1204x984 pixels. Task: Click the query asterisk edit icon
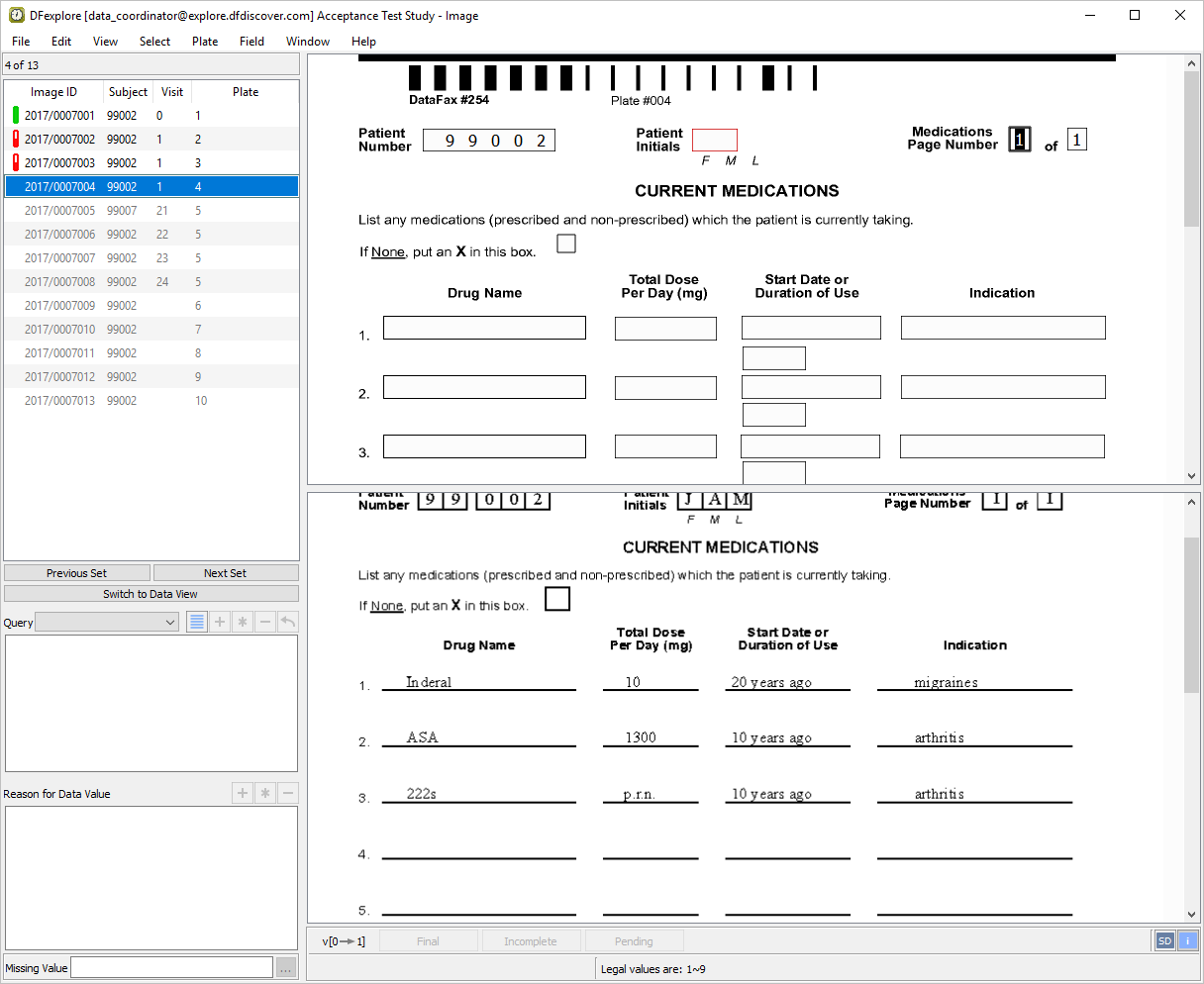[243, 623]
